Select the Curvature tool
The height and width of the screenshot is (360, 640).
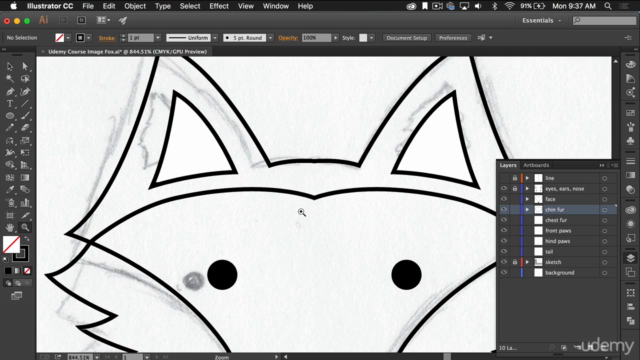(25, 91)
